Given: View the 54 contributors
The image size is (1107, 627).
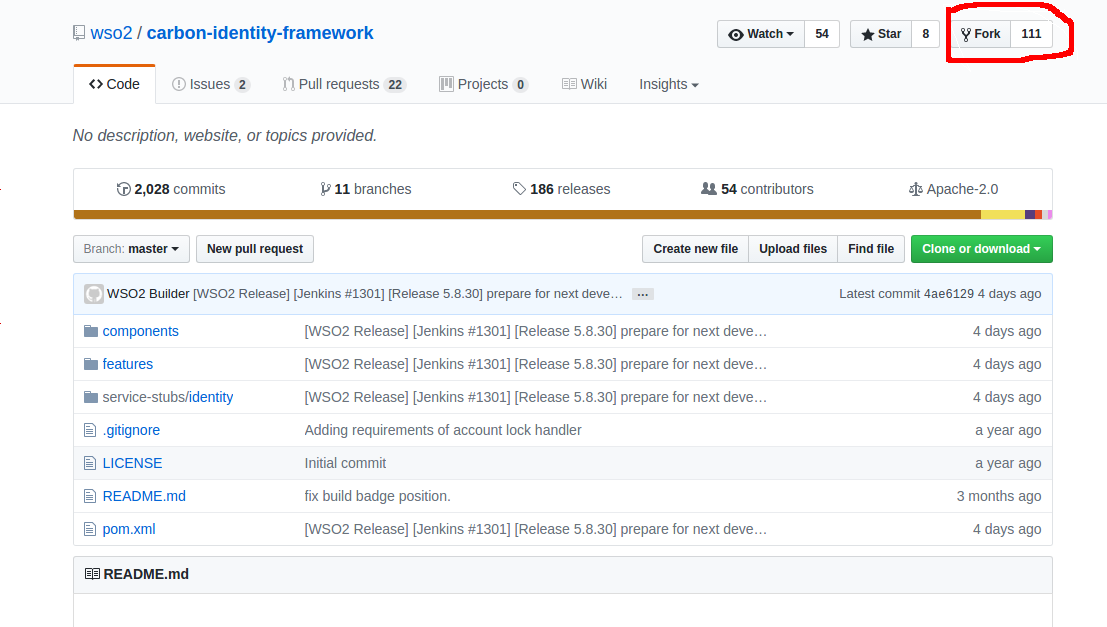Looking at the screenshot, I should [757, 189].
